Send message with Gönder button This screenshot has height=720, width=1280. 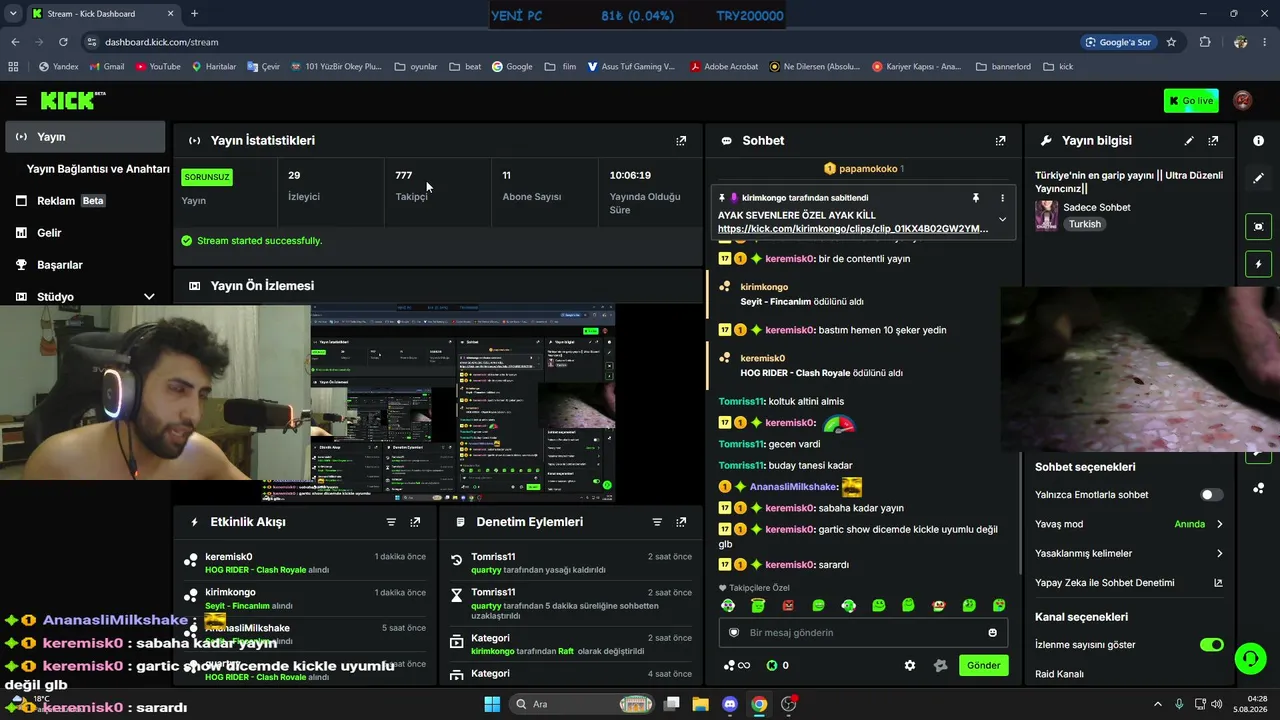[983, 665]
